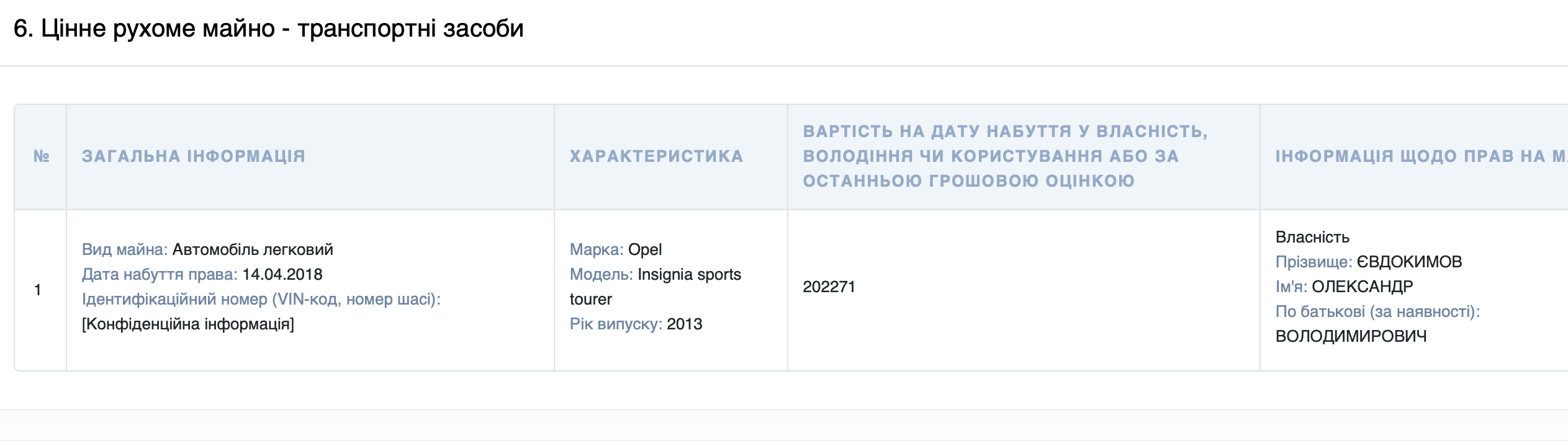Click the Вид майна label
Viewport: 1568px width, 446px height.
click(124, 249)
